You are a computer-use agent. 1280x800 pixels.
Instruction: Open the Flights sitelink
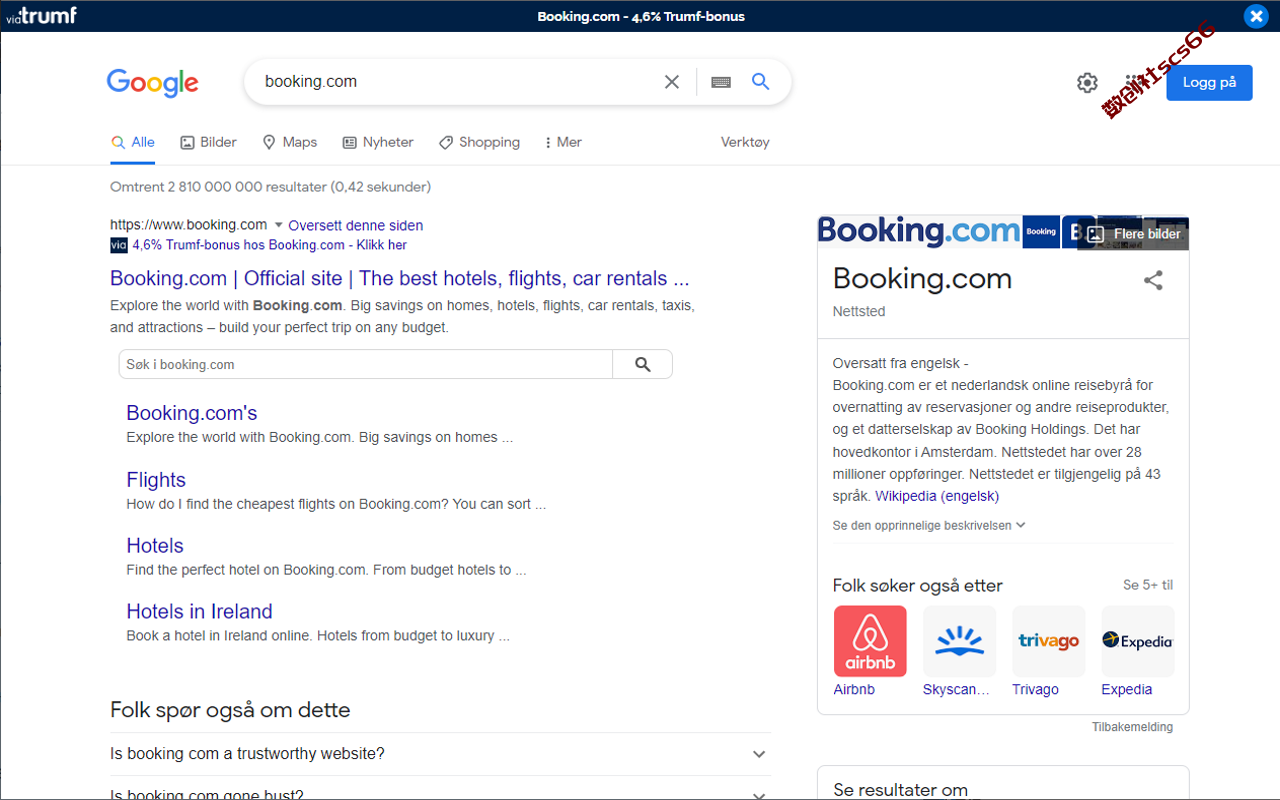[x=156, y=480]
